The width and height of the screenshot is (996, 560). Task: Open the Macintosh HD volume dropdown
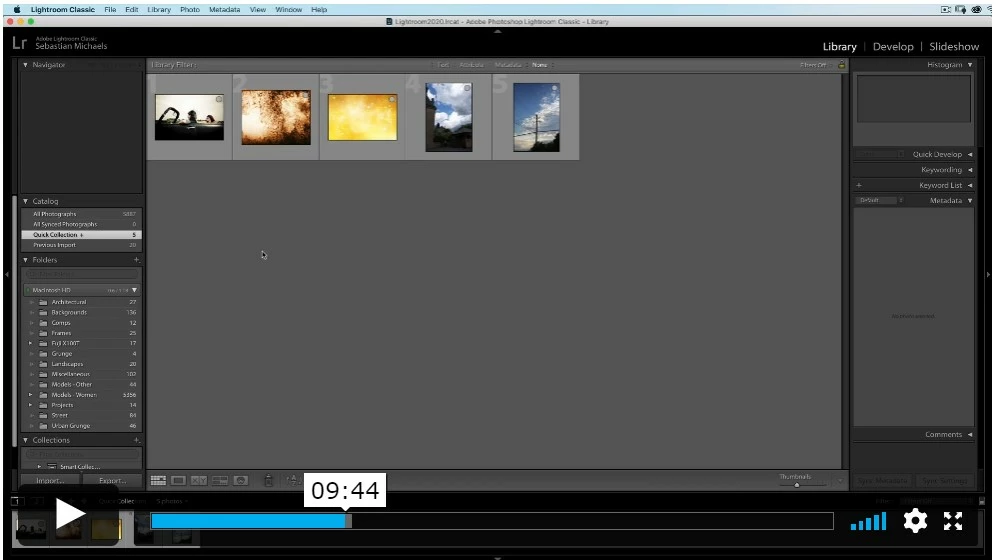coord(135,290)
